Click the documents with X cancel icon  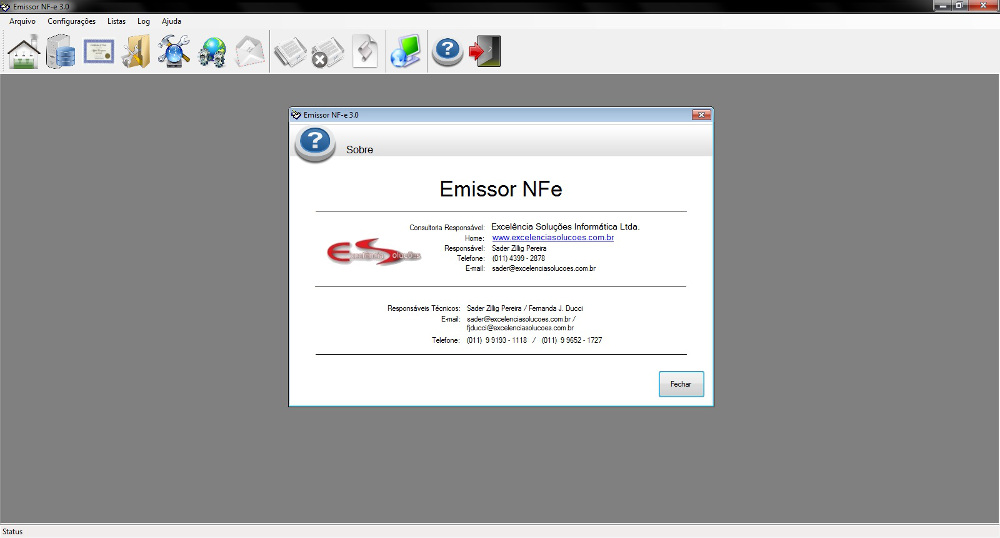point(326,51)
